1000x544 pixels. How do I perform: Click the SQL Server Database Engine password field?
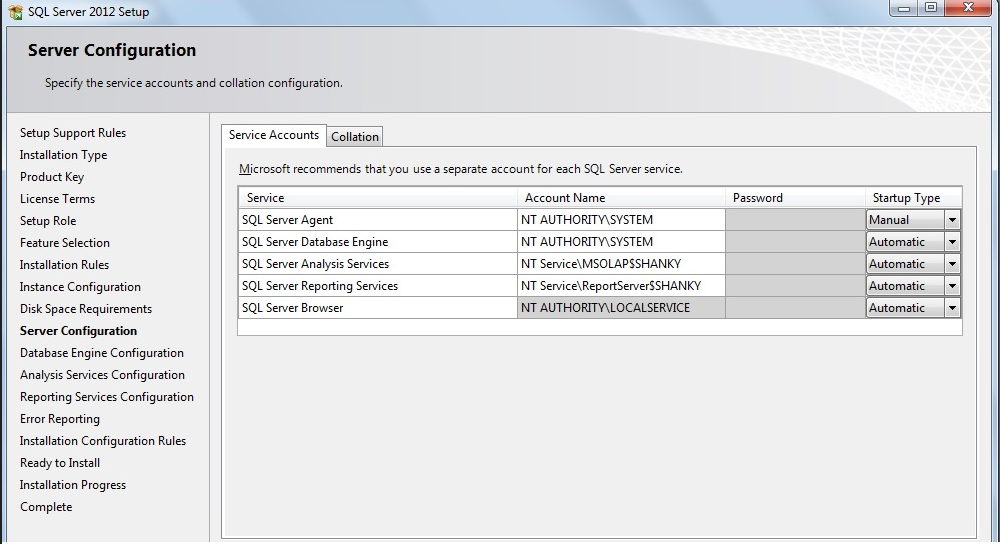795,242
